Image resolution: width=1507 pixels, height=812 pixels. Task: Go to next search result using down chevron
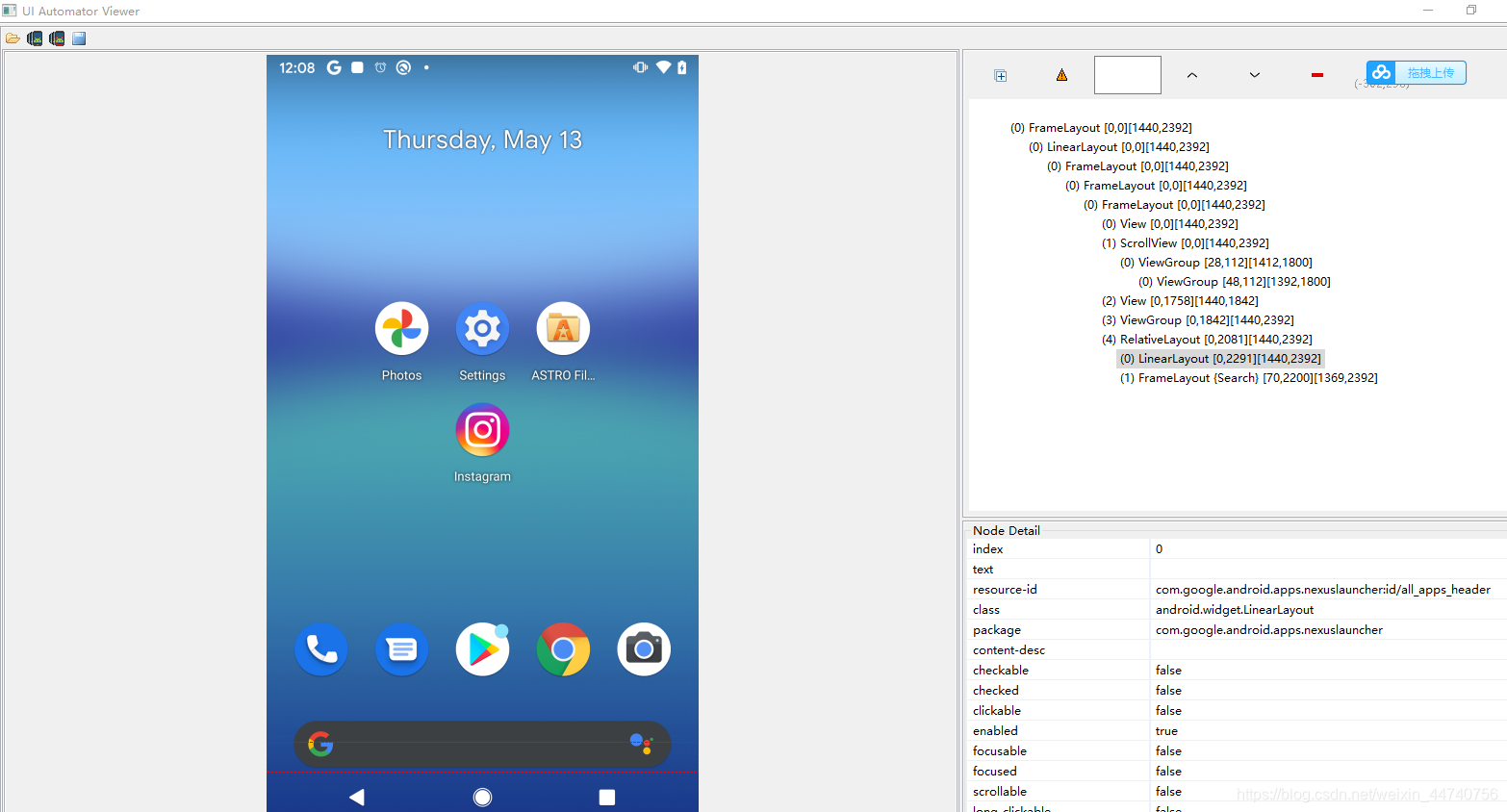(1255, 75)
